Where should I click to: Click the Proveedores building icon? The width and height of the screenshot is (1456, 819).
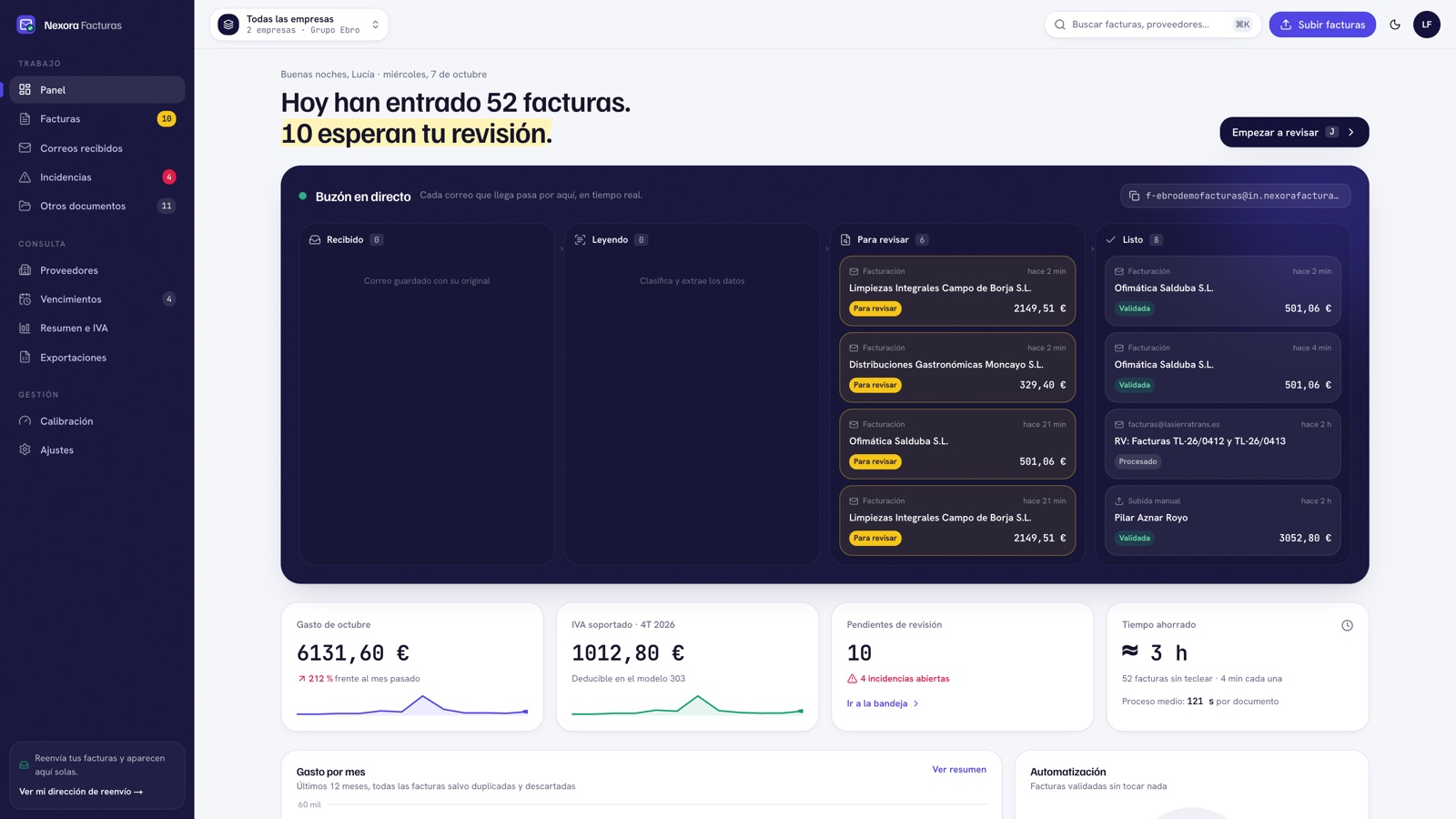click(x=25, y=270)
